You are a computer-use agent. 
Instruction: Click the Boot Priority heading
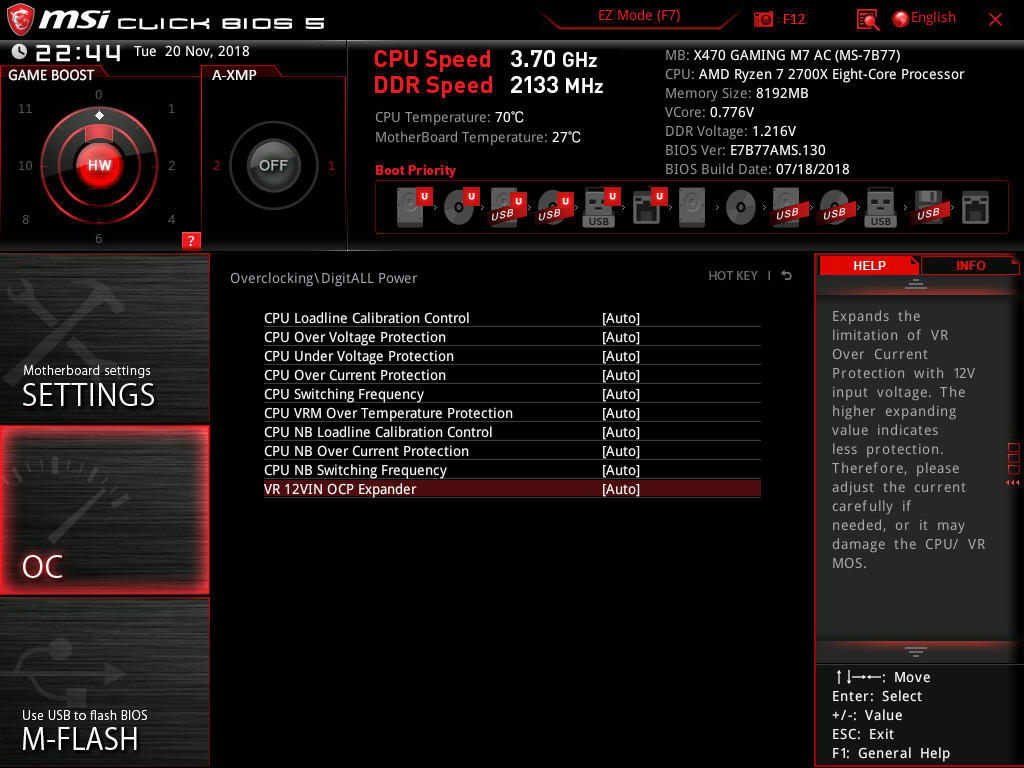pos(415,170)
